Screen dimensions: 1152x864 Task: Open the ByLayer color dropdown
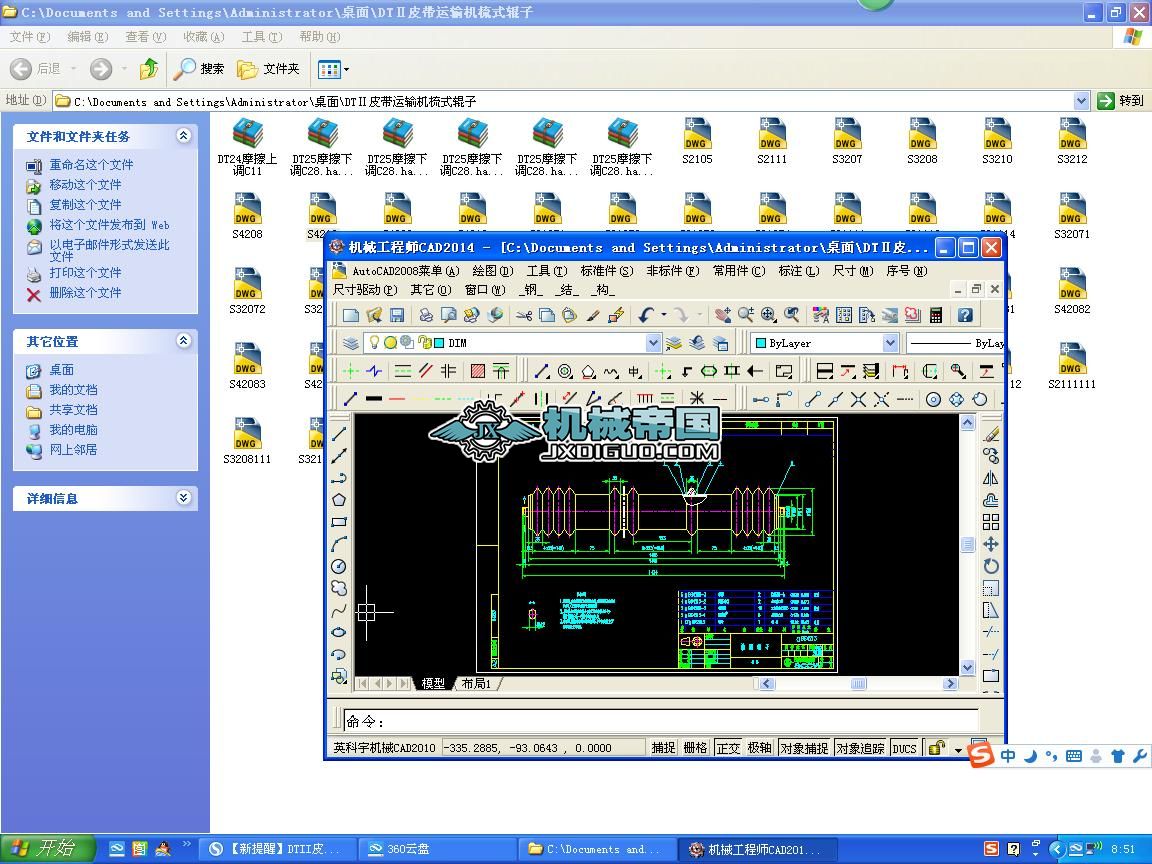[890, 343]
